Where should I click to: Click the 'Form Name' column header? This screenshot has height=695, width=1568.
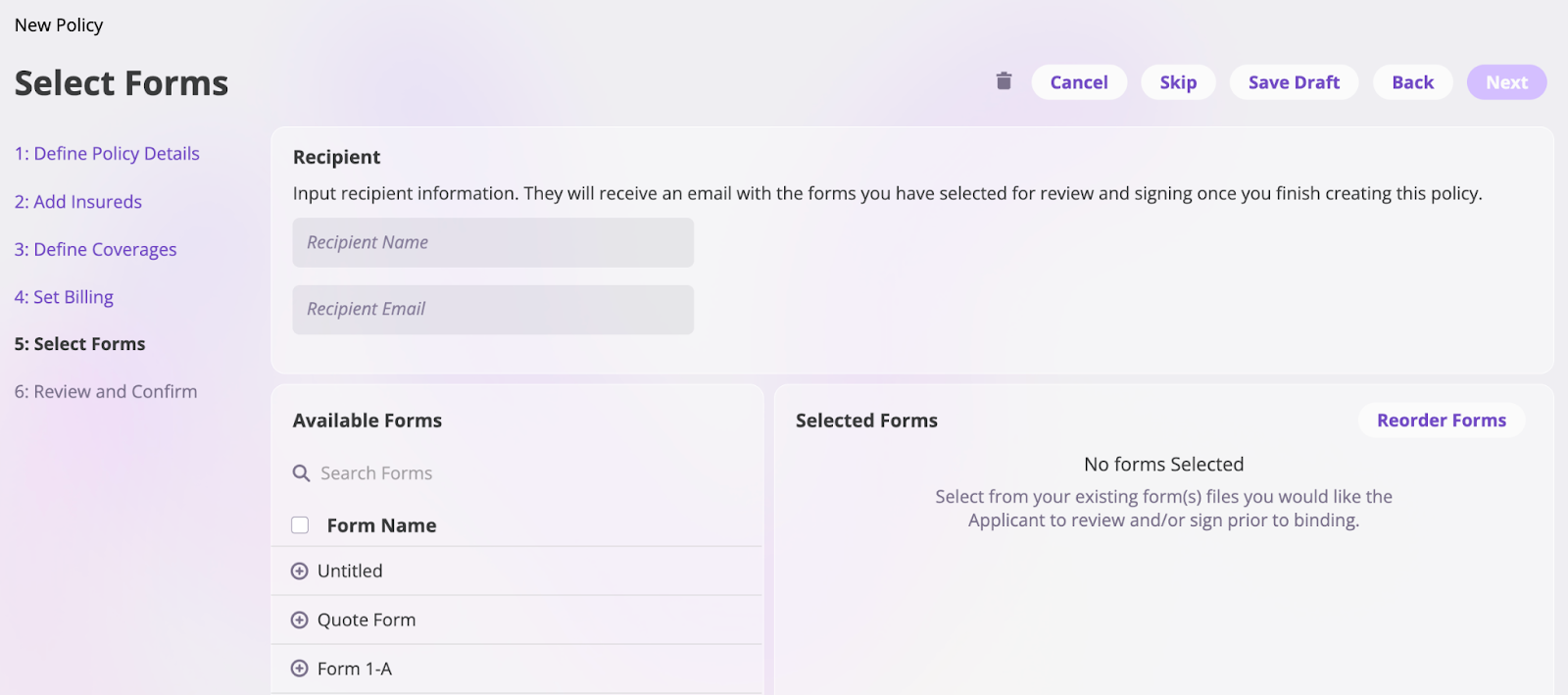pos(381,525)
